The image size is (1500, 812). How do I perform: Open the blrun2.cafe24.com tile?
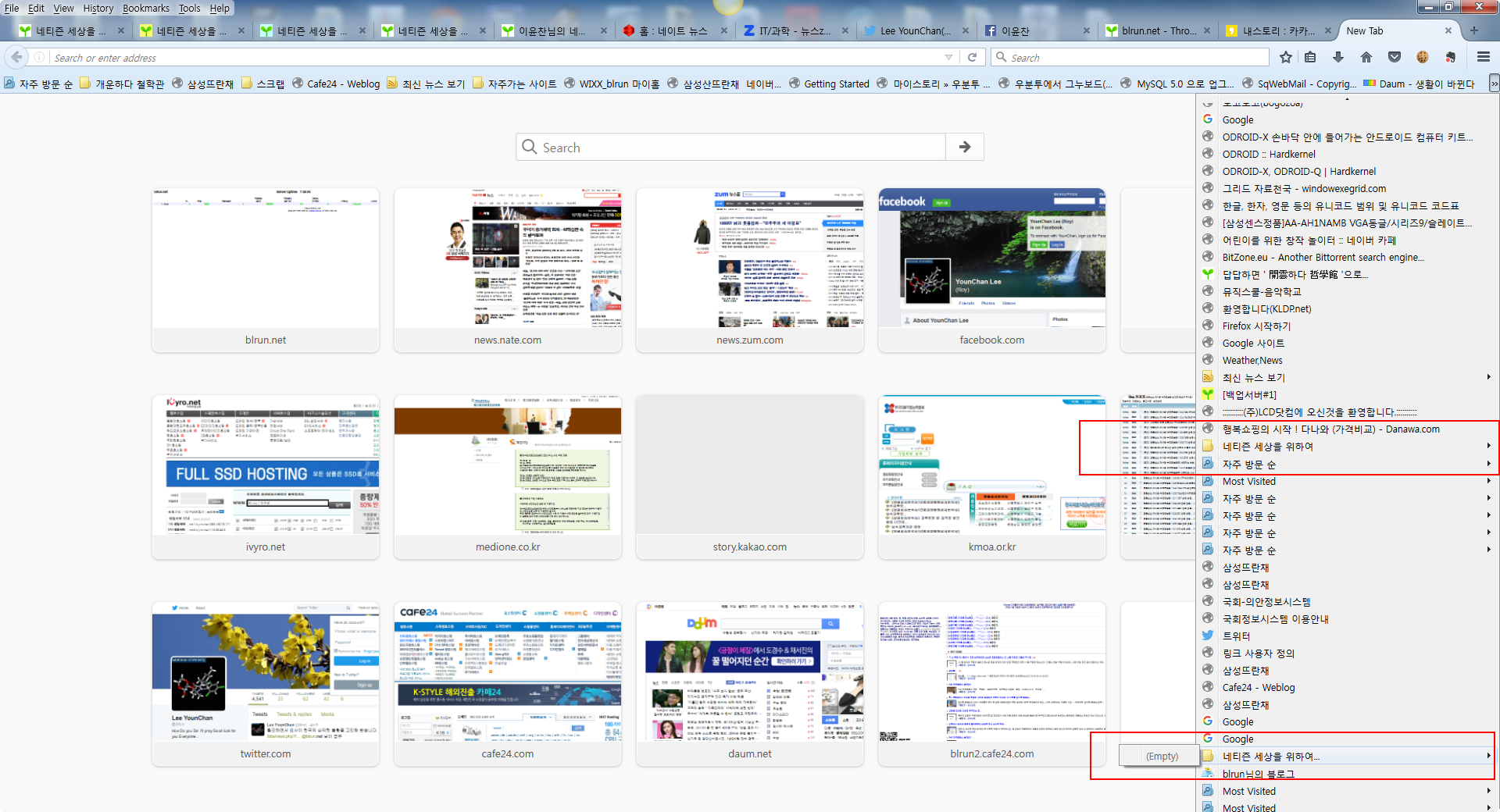click(992, 683)
